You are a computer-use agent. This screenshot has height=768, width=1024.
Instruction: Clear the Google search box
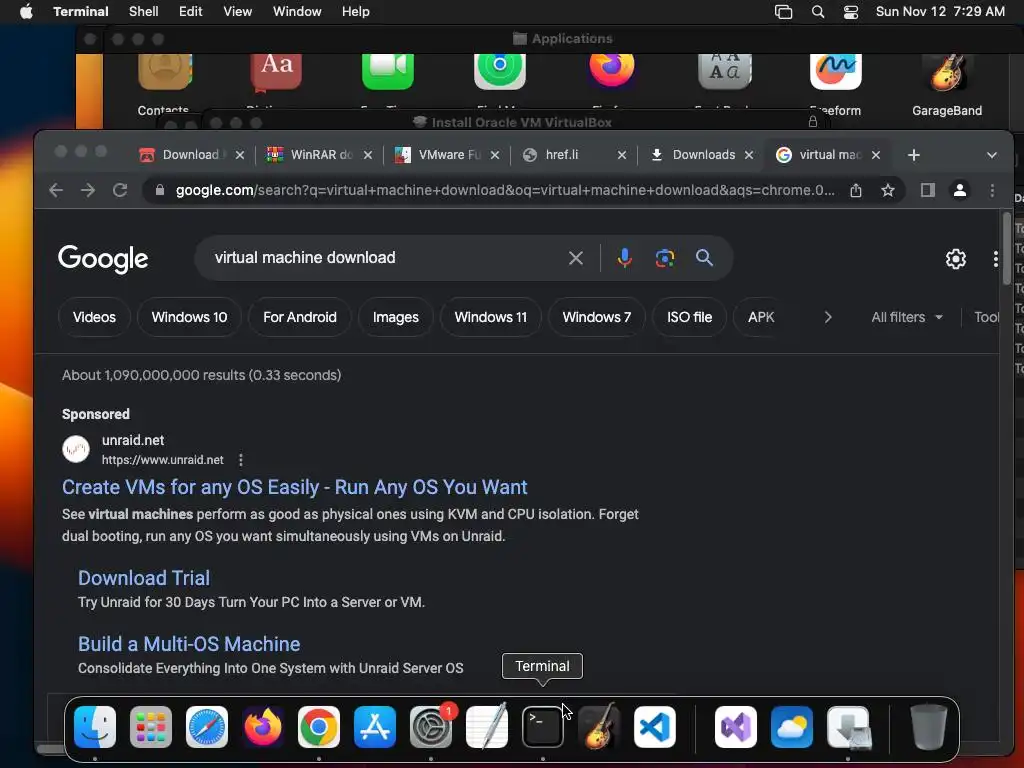click(x=575, y=258)
